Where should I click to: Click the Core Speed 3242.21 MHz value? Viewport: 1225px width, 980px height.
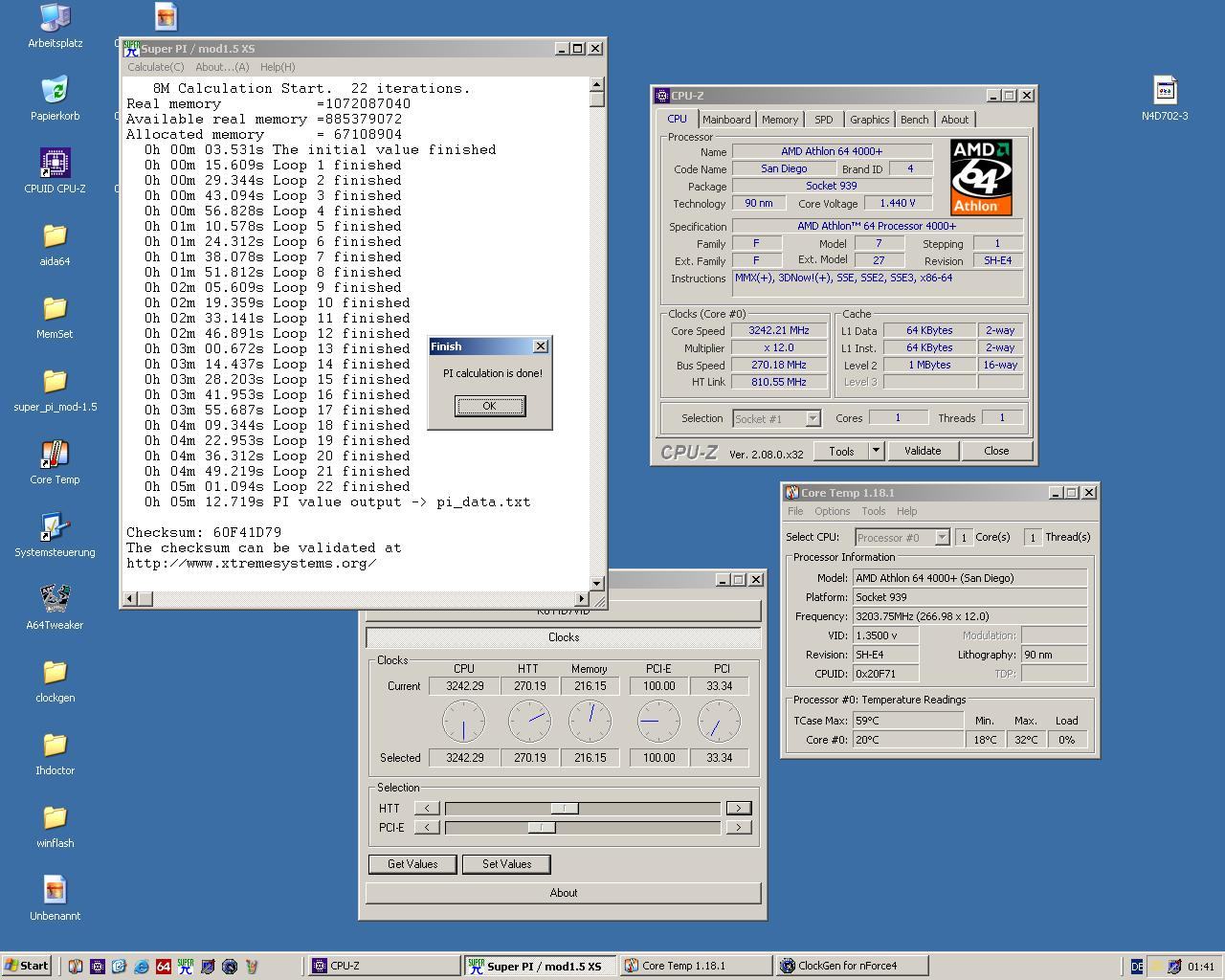[x=778, y=331]
